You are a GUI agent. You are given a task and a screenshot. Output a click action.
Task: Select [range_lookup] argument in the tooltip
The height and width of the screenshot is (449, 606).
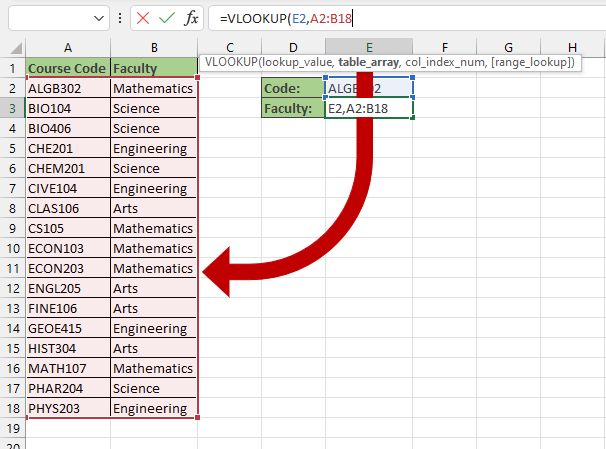click(531, 62)
